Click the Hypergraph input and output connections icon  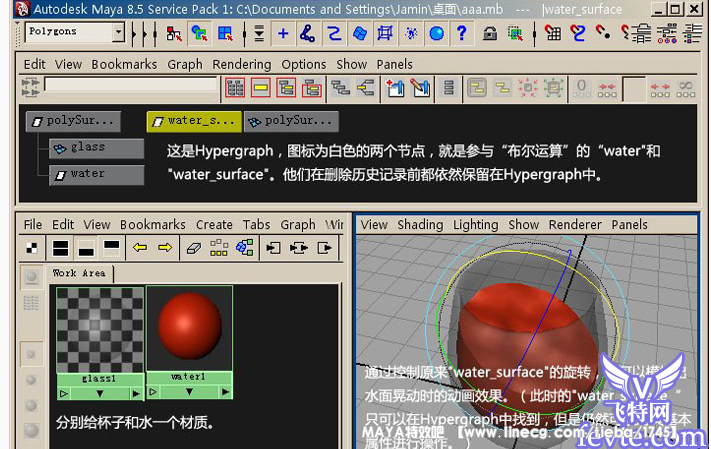coord(312,88)
